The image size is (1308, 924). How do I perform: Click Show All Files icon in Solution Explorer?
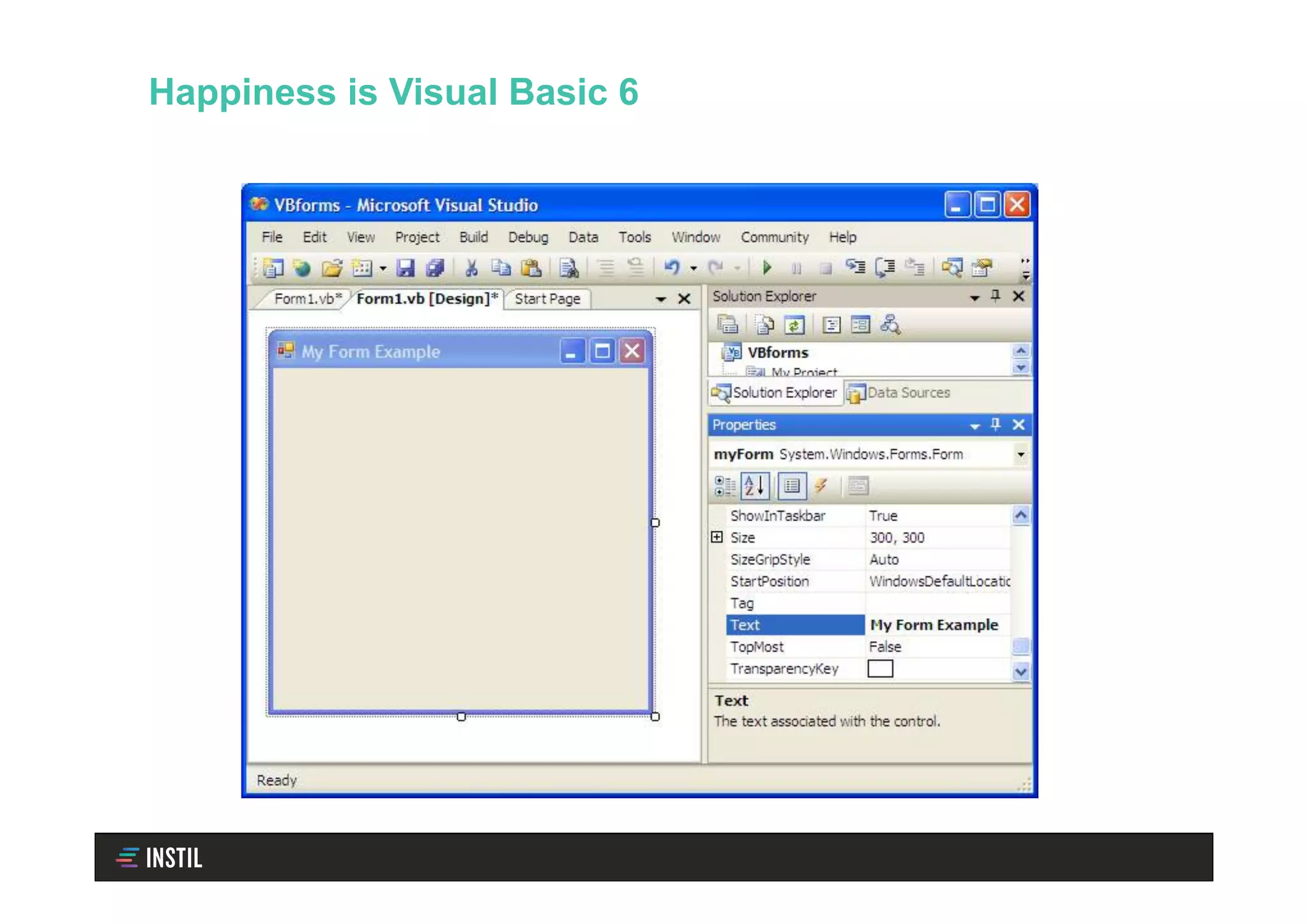click(764, 325)
